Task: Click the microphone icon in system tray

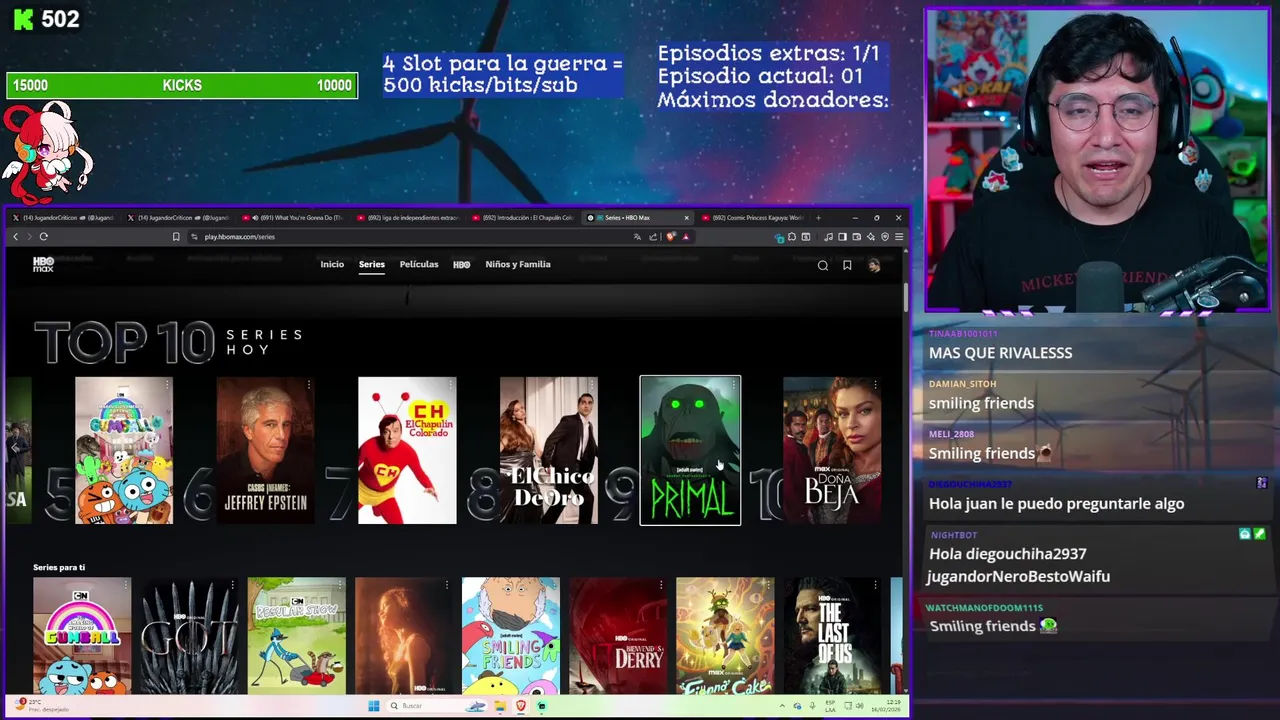Action: (811, 706)
